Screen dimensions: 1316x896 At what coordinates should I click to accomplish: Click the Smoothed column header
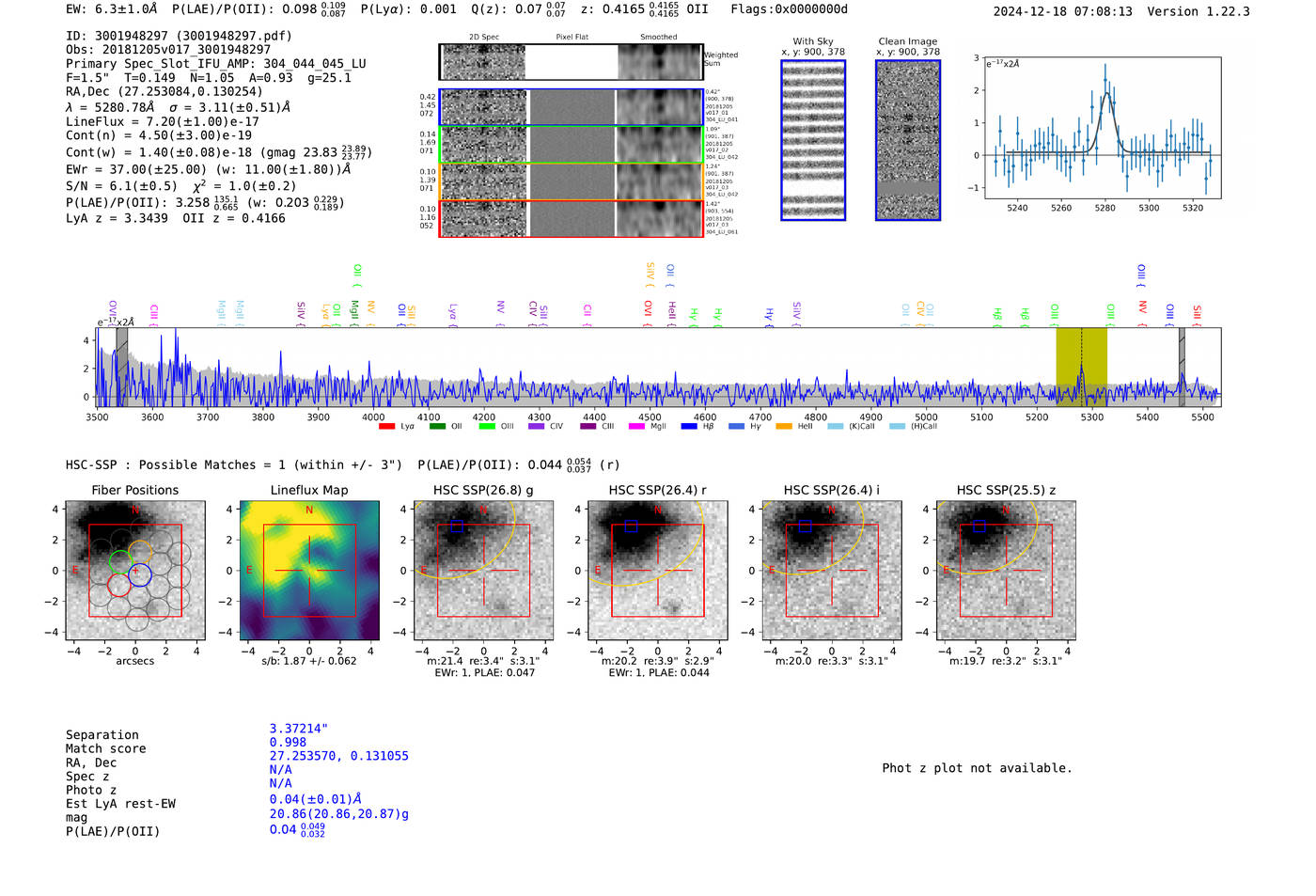659,38
